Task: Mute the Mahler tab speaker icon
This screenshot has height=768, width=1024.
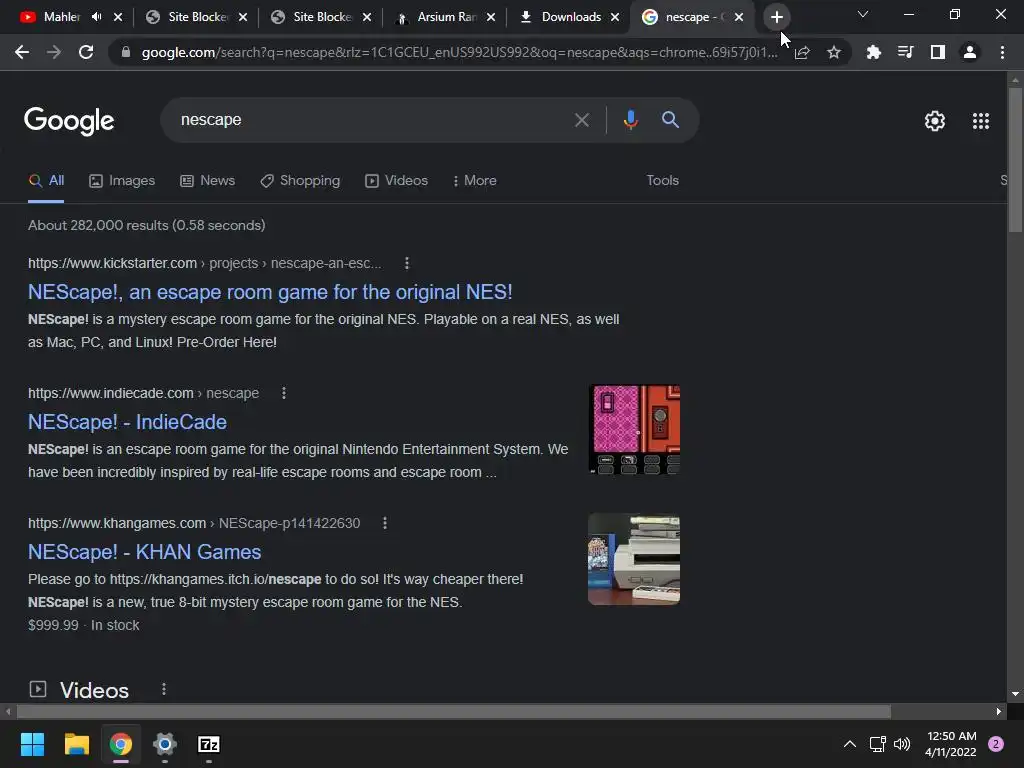Action: [x=97, y=17]
